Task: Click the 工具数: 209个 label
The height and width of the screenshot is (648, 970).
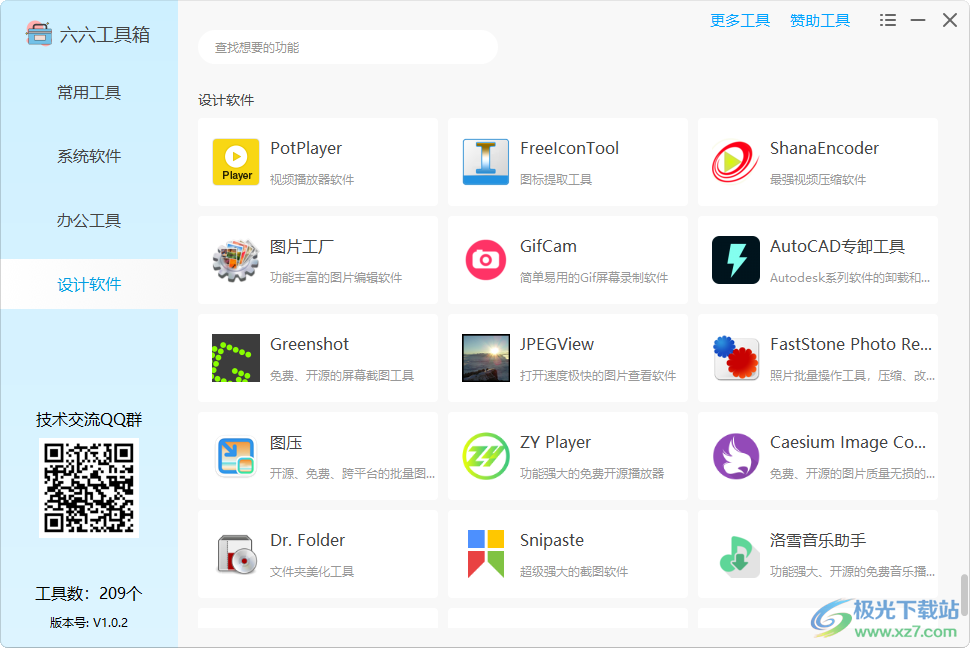Action: [89, 594]
